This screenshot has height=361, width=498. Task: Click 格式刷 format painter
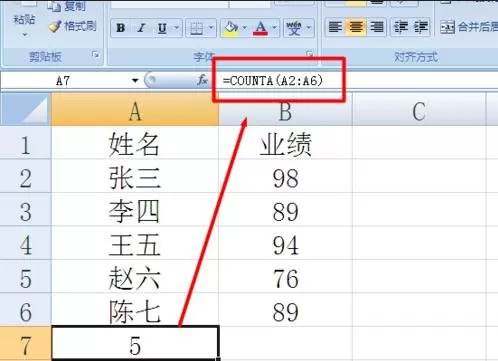click(72, 26)
